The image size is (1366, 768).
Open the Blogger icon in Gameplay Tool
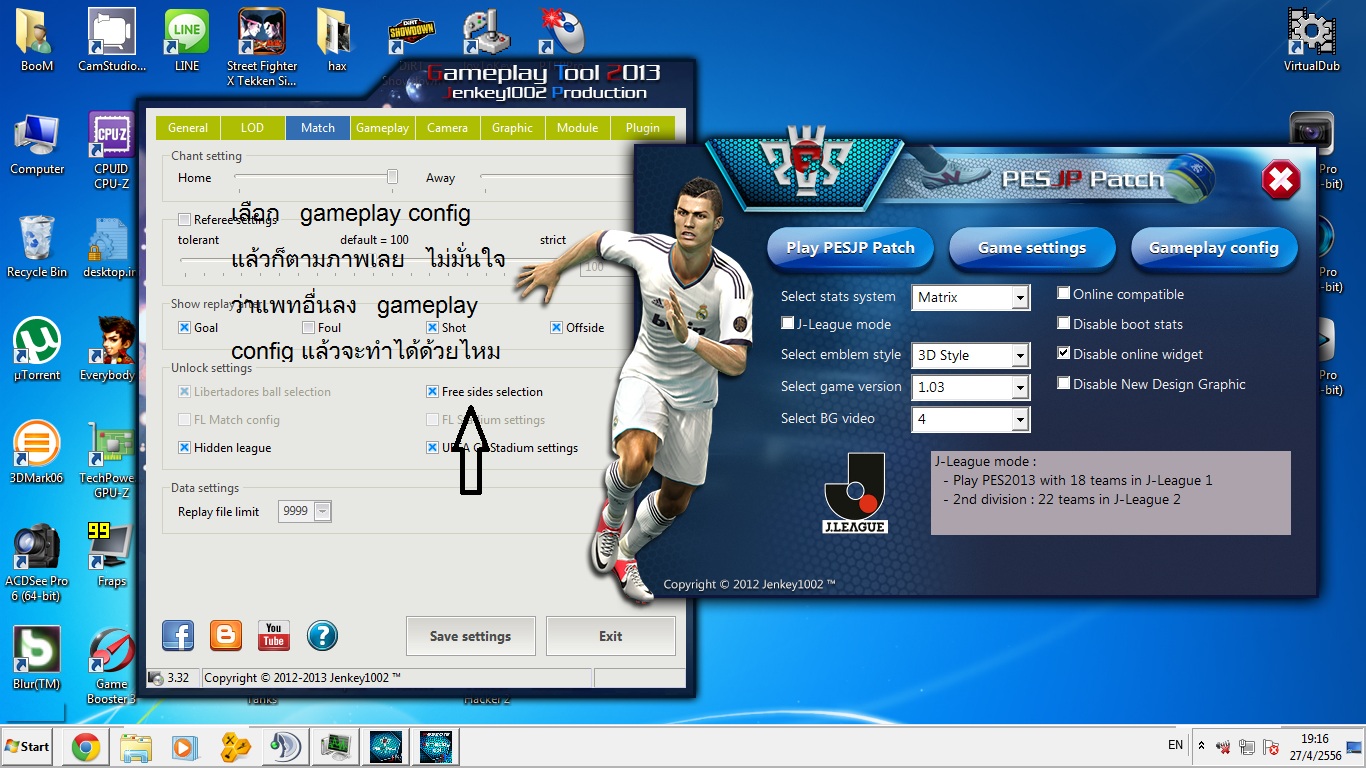(226, 635)
